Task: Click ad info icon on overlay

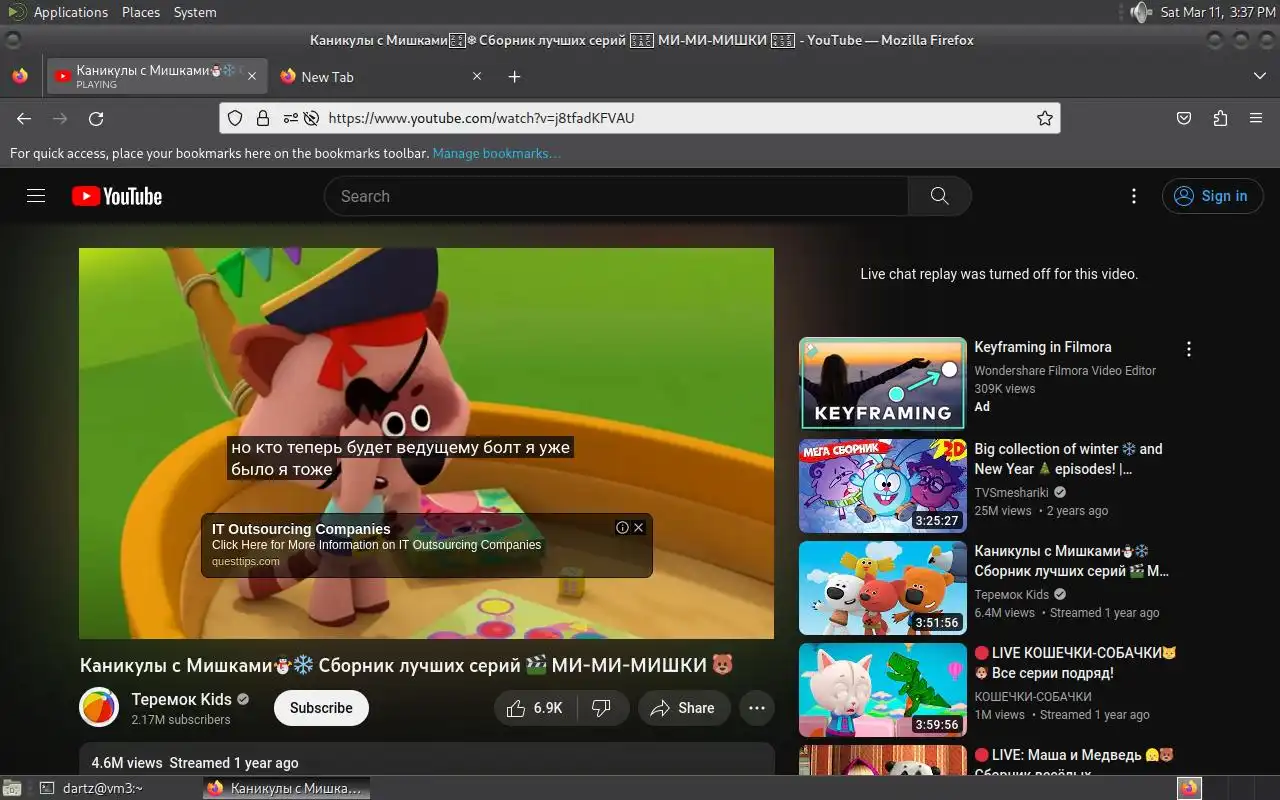Action: (622, 527)
